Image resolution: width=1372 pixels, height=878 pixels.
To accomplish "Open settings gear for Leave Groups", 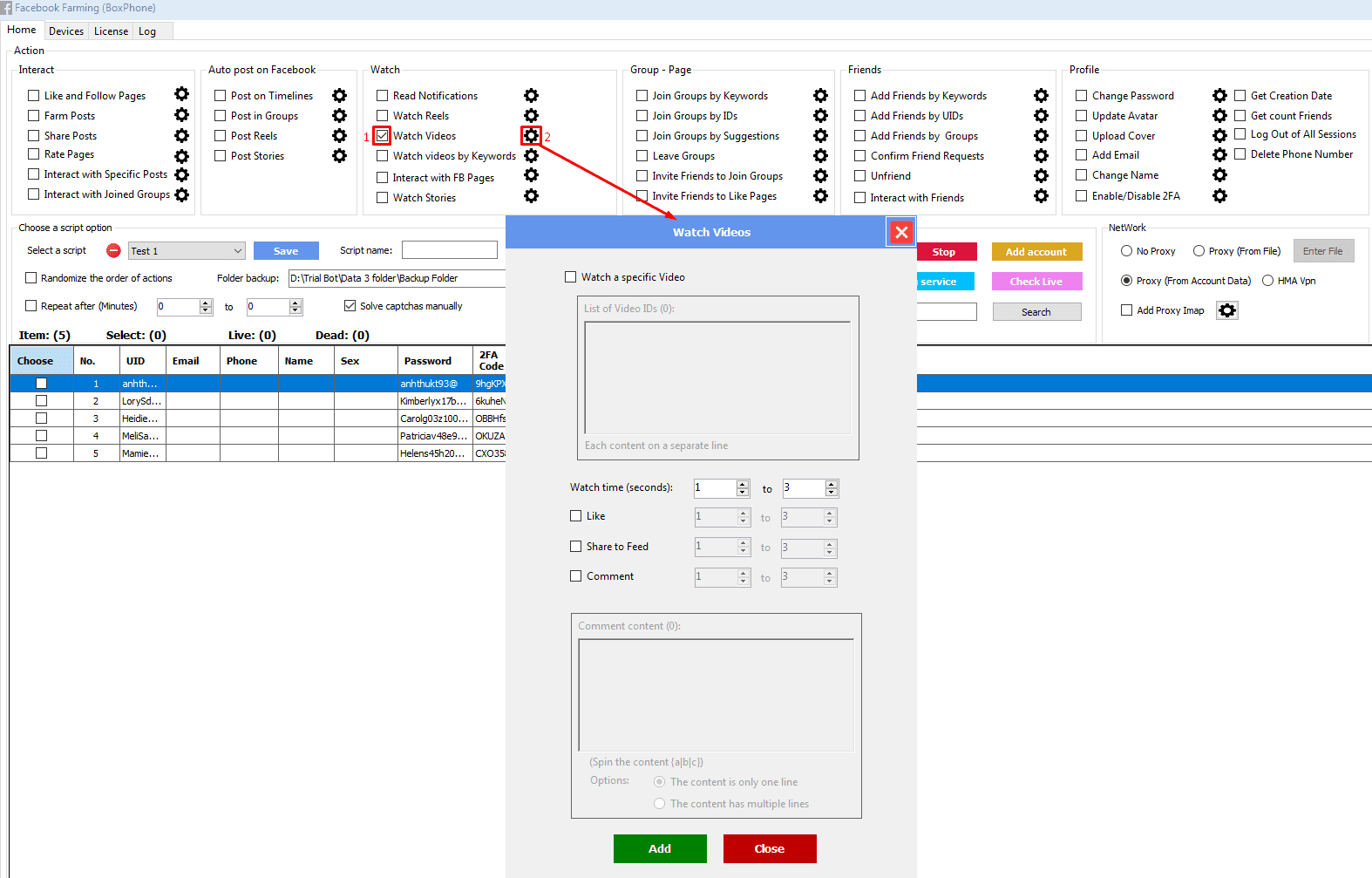I will pyautogui.click(x=820, y=155).
